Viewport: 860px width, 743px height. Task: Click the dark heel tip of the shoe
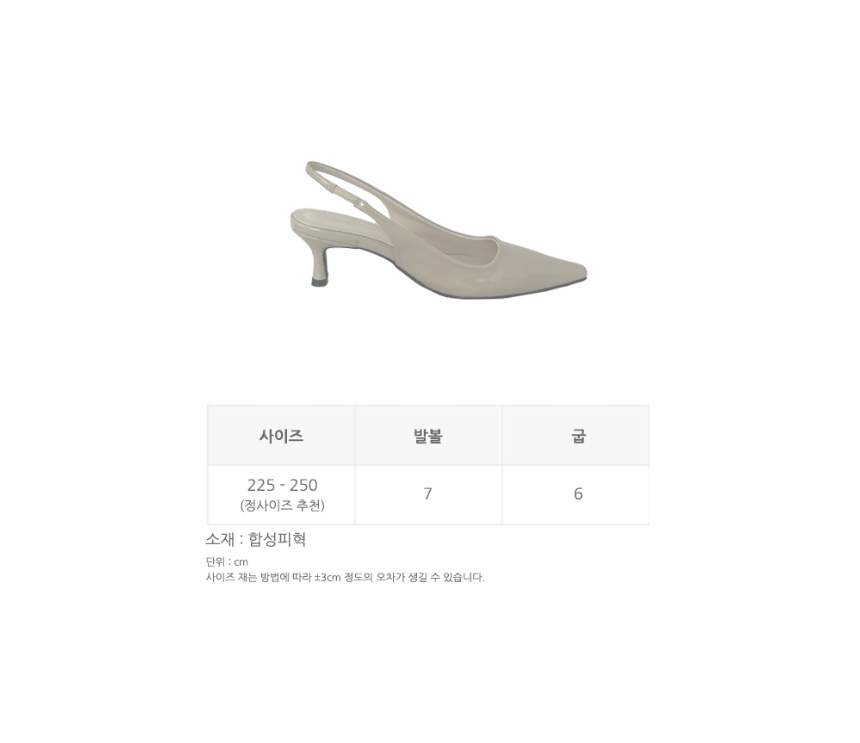click(319, 282)
